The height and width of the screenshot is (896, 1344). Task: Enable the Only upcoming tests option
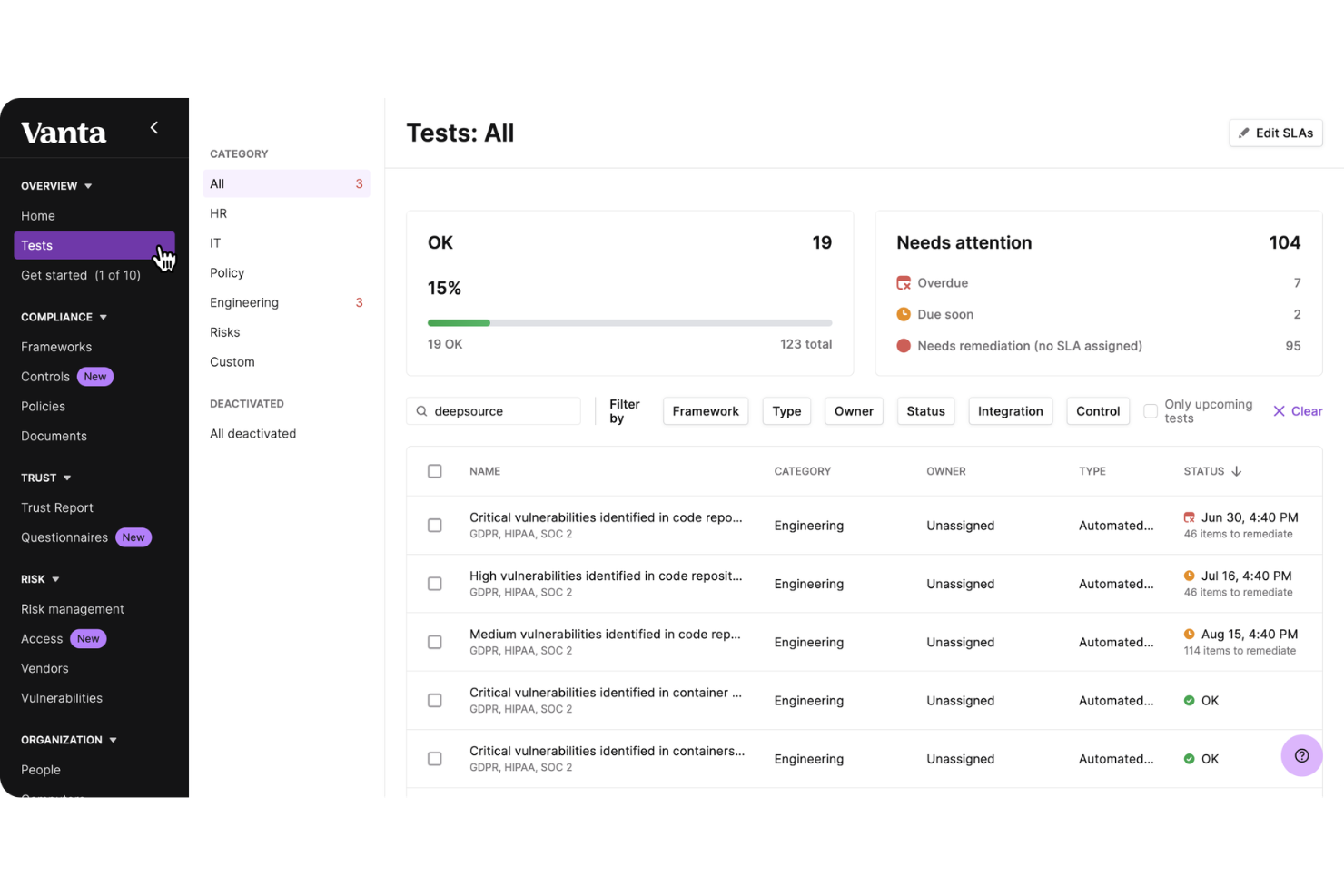[x=1151, y=410]
